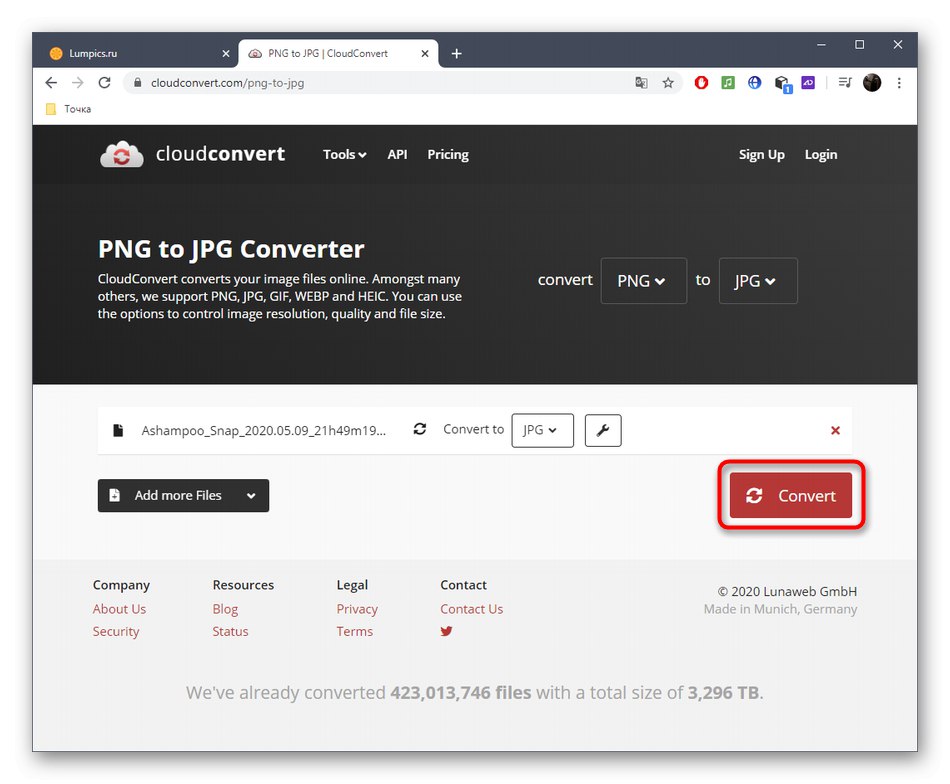Click the file icon beside Ashampoo_Snap filename
This screenshot has height=784, width=950.
(118, 430)
